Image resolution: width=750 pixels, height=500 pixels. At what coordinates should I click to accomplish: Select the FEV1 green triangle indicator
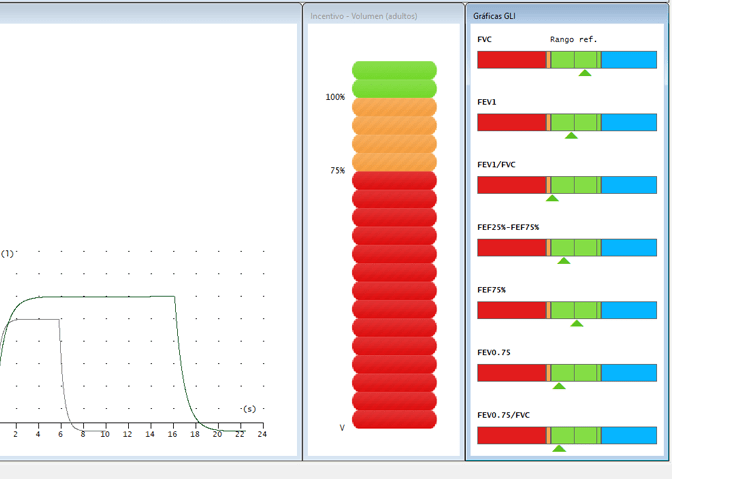pyautogui.click(x=571, y=135)
